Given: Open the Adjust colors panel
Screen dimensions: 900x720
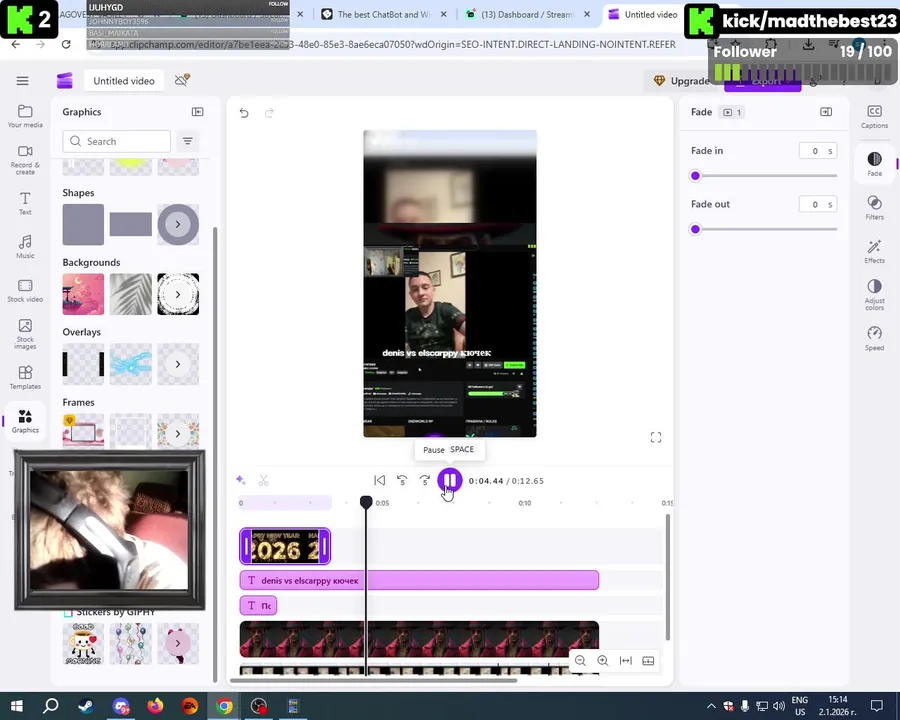Looking at the screenshot, I should coord(874,295).
